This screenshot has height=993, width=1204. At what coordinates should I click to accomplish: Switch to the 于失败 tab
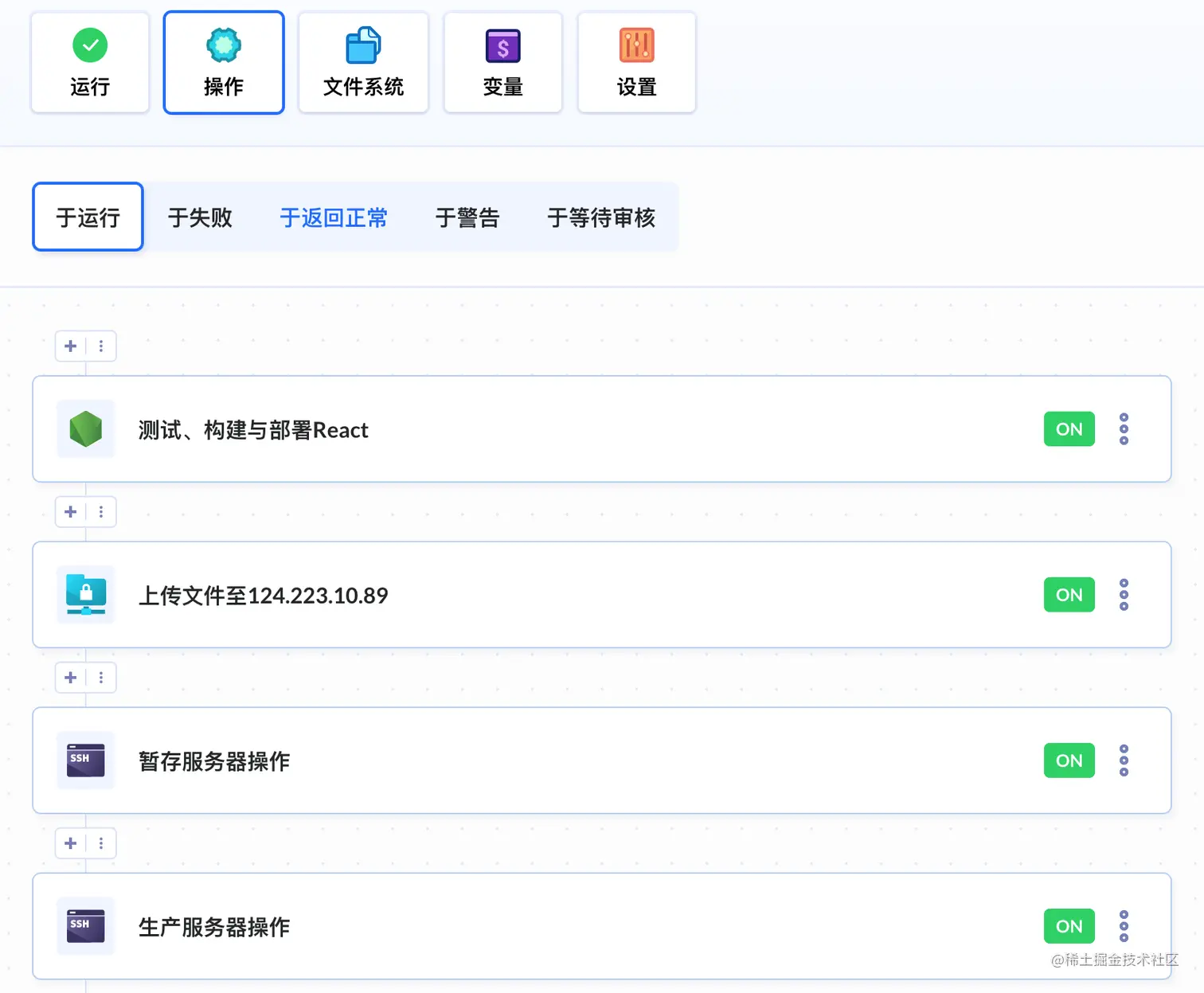(x=200, y=217)
